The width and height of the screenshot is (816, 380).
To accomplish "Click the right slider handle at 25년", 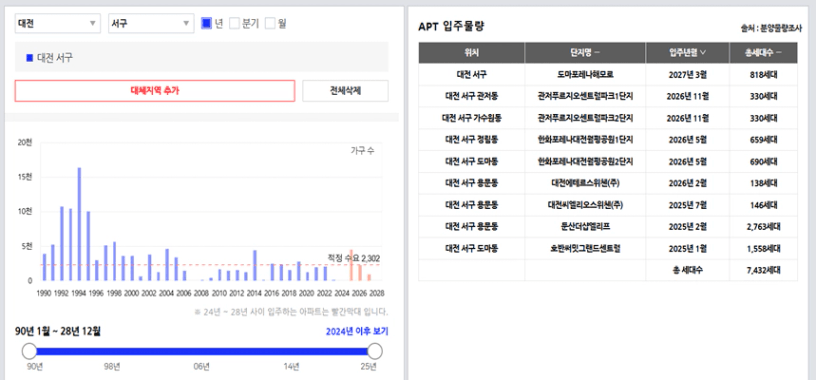I will click(375, 351).
